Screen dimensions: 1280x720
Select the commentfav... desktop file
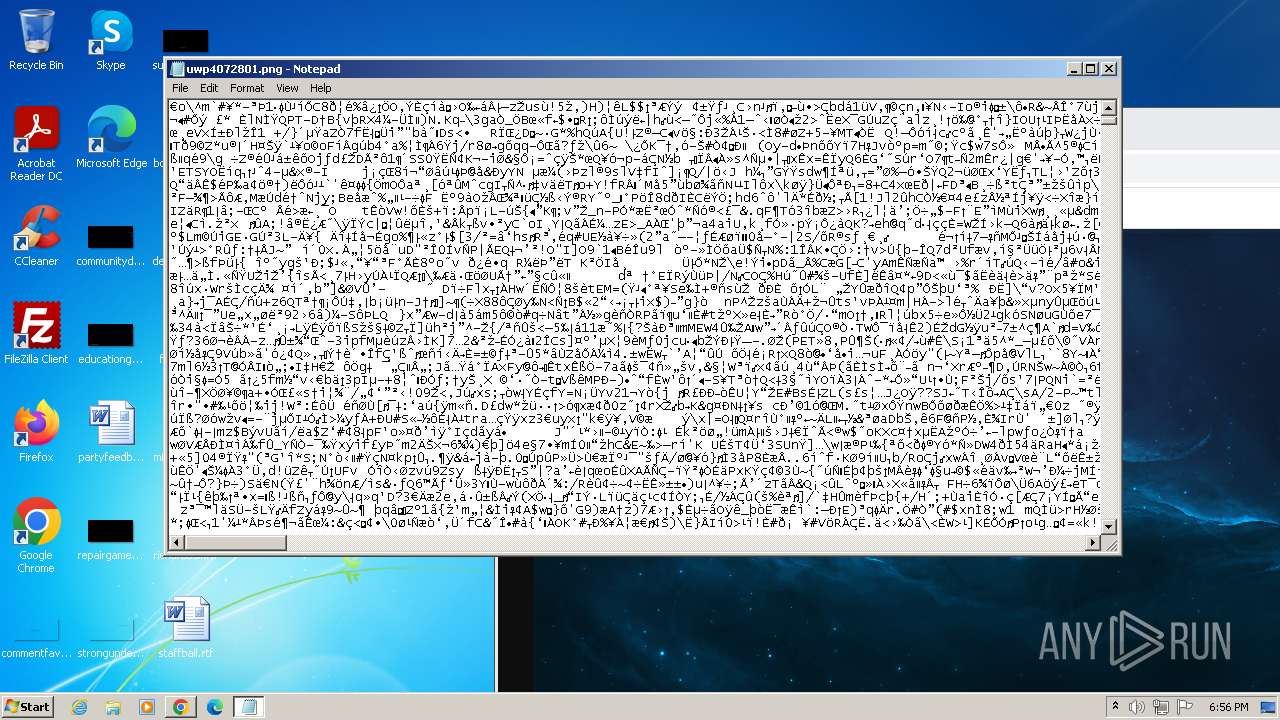(x=36, y=639)
